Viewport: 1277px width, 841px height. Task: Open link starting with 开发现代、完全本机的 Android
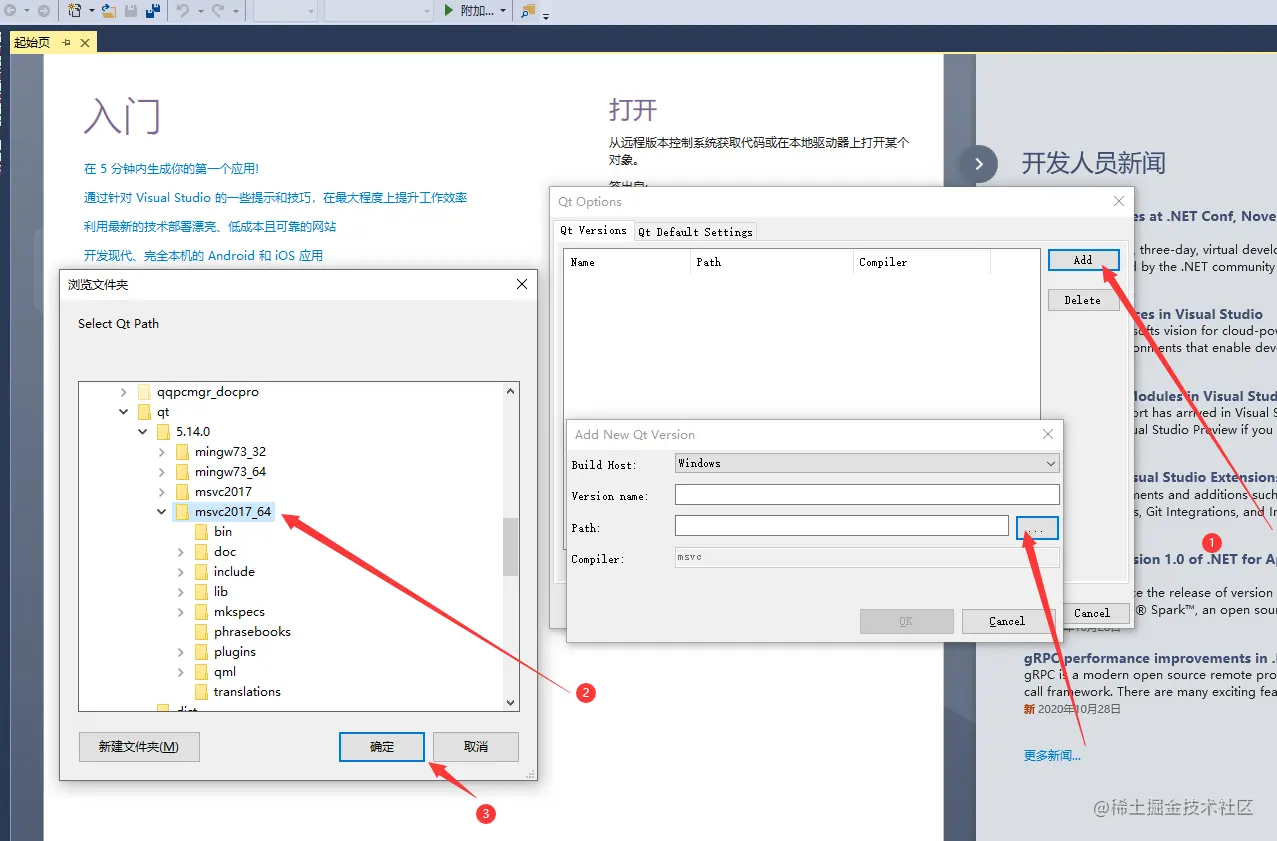(203, 256)
